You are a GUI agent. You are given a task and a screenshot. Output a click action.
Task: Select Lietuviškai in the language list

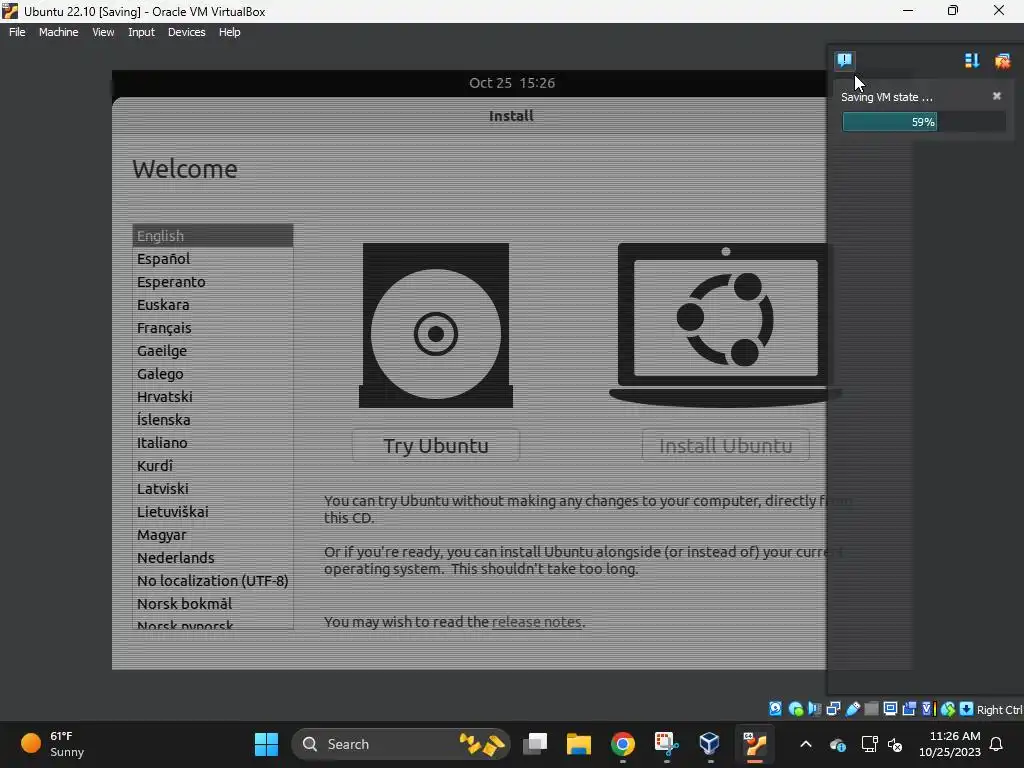click(213, 511)
